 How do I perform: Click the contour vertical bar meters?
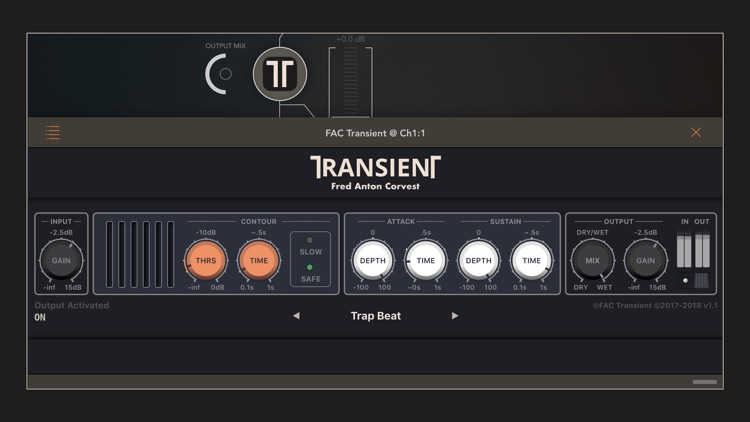[x=140, y=255]
